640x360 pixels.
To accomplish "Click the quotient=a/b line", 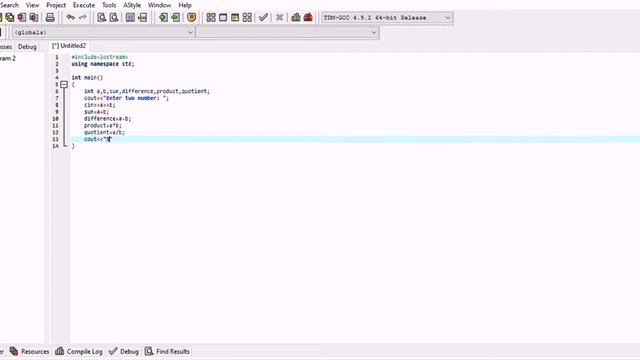I will point(104,133).
